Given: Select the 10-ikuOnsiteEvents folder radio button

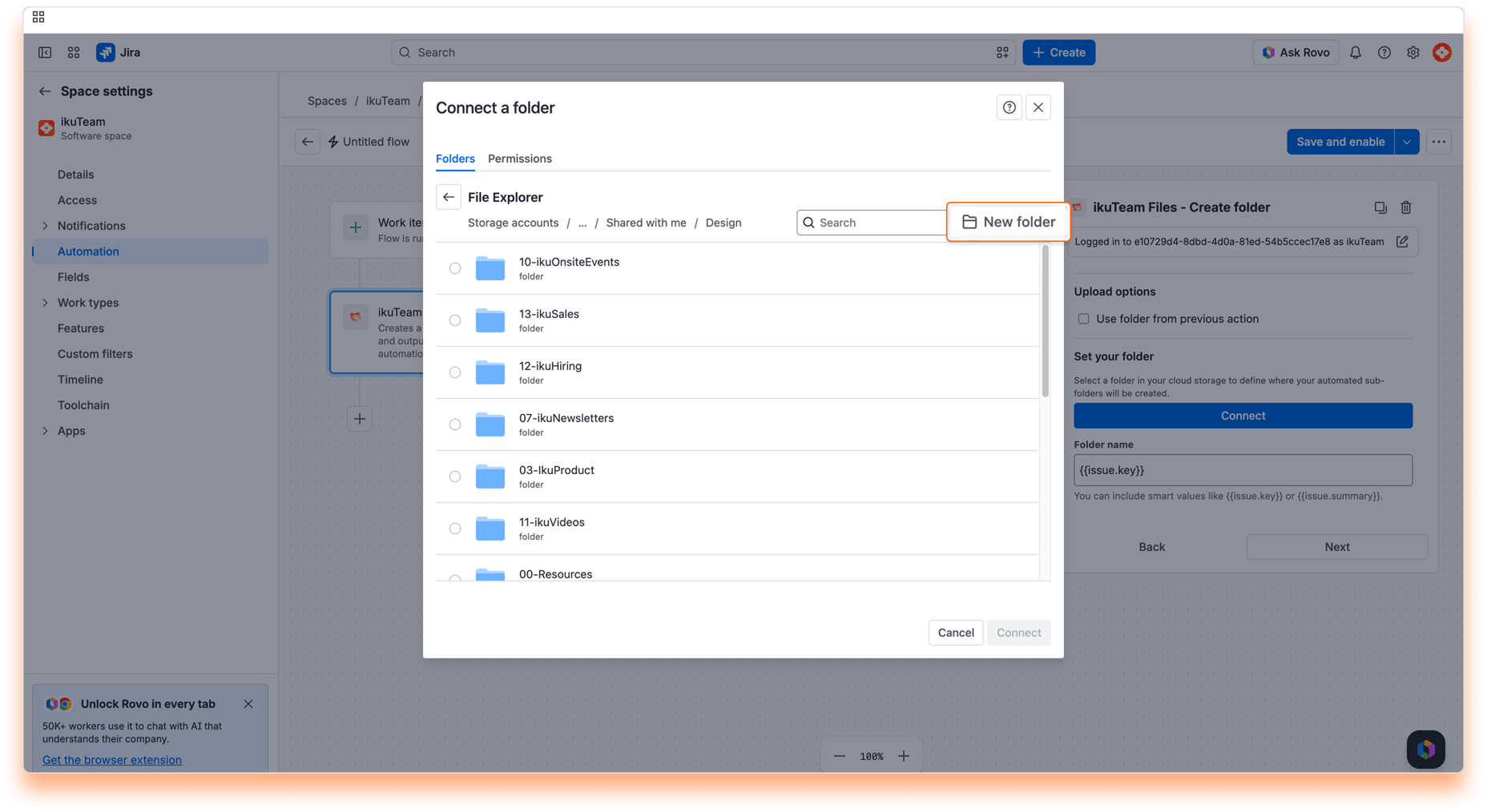Looking at the screenshot, I should [x=455, y=268].
